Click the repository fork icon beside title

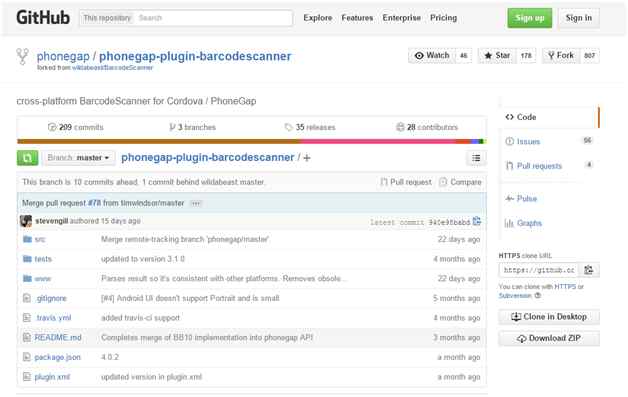(x=22, y=56)
